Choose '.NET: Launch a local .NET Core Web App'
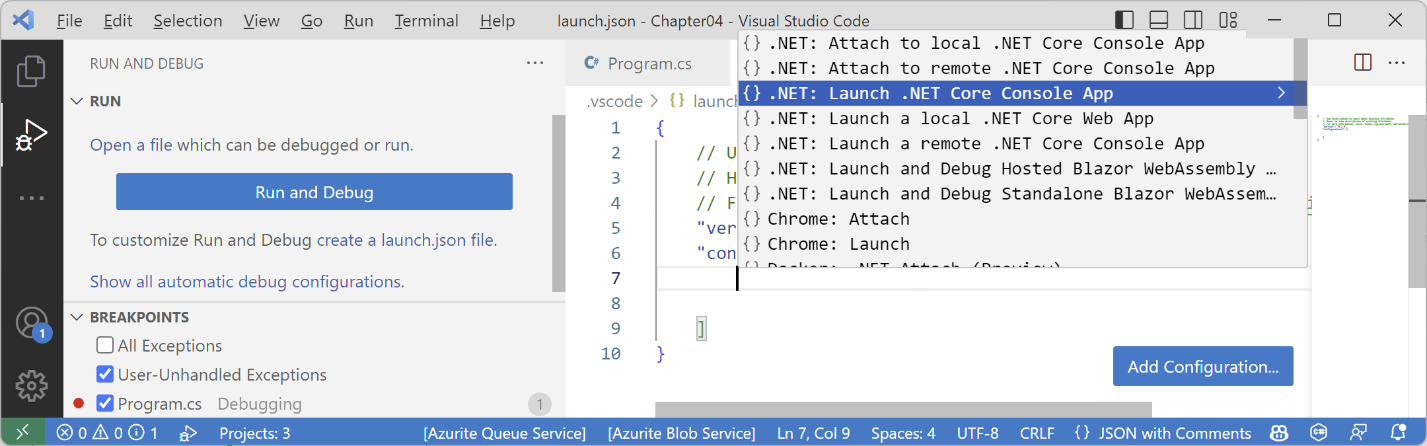Screen dimensions: 1427x446 1015,118
